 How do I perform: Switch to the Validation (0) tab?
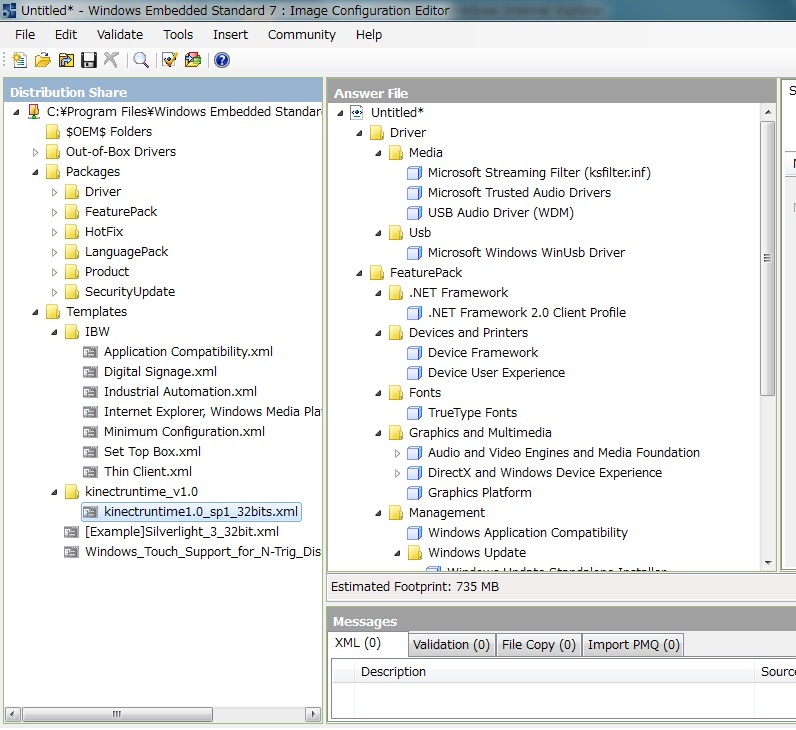click(x=451, y=645)
